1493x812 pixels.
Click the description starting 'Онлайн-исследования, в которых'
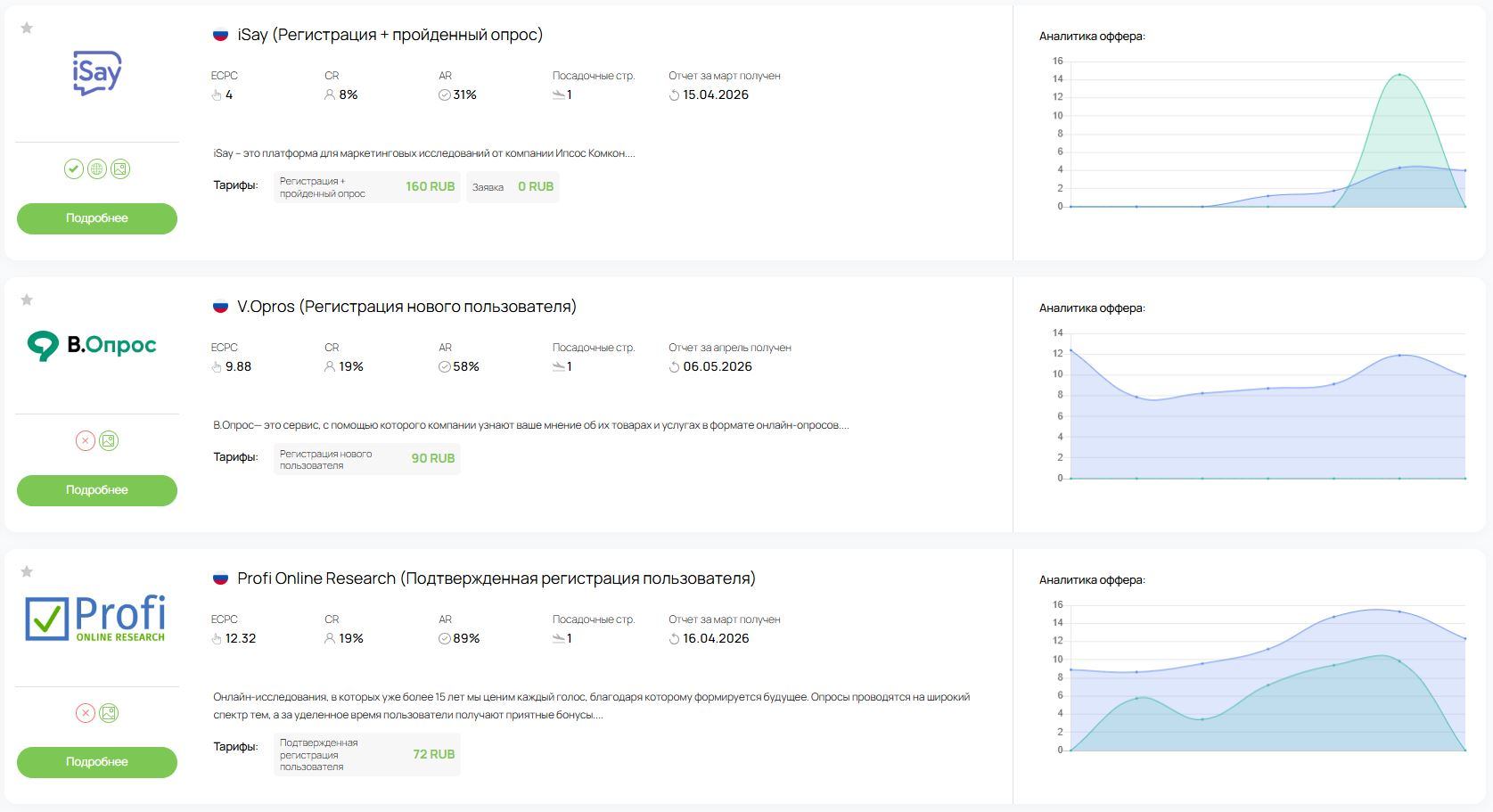coord(592,706)
